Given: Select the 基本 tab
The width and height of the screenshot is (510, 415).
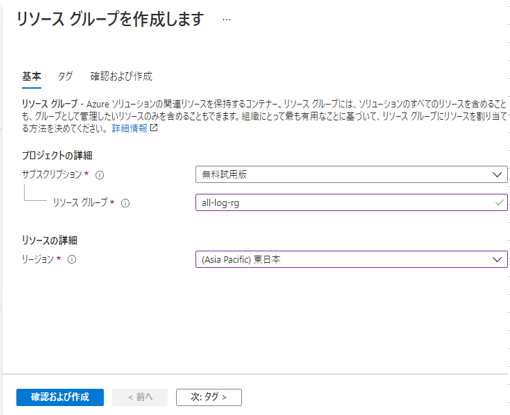Looking at the screenshot, I should point(32,76).
